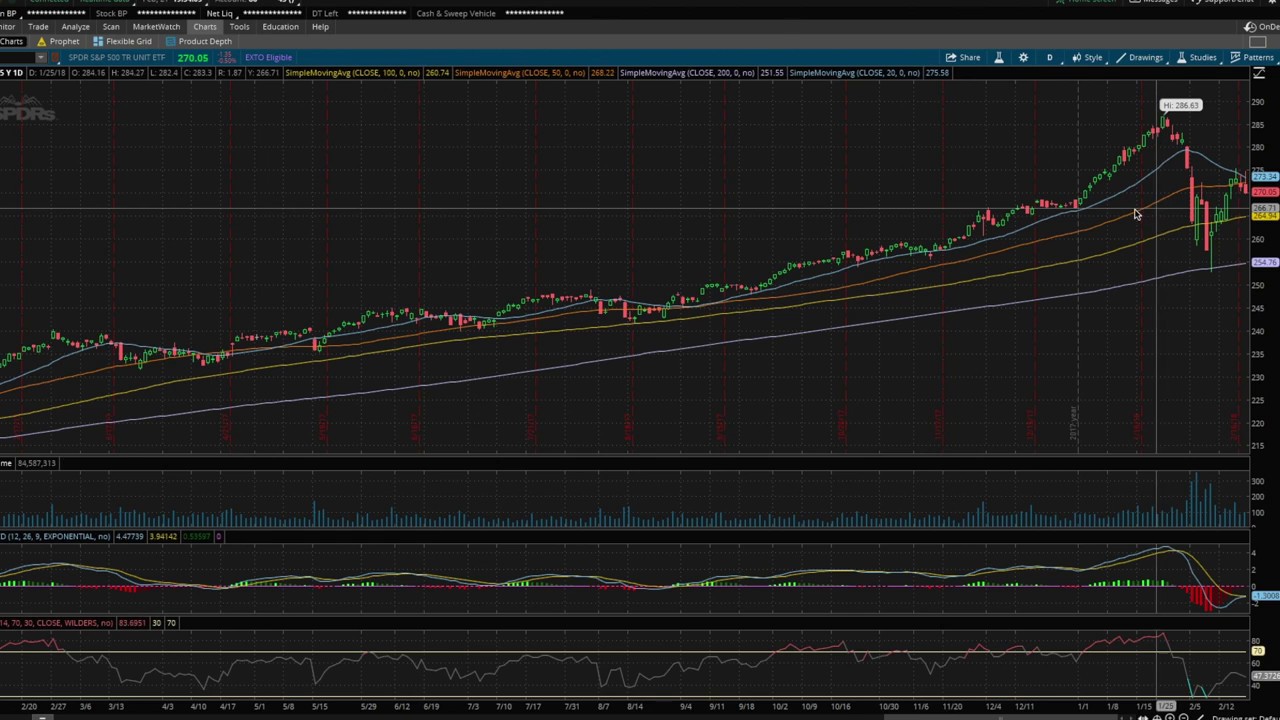Click the EXTO Eligible label

click(x=268, y=57)
